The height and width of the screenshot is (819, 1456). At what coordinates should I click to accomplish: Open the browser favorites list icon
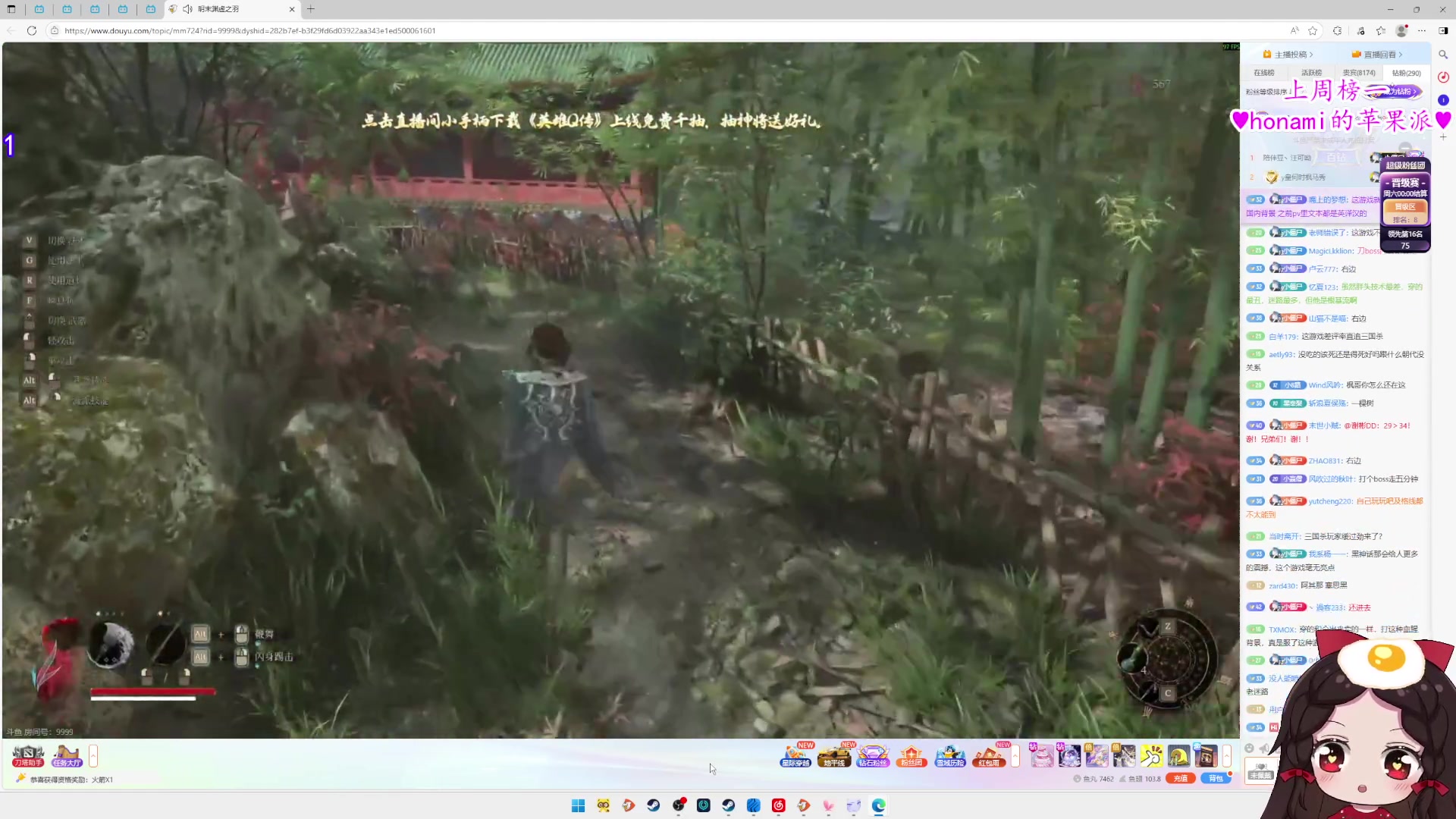tap(1381, 30)
